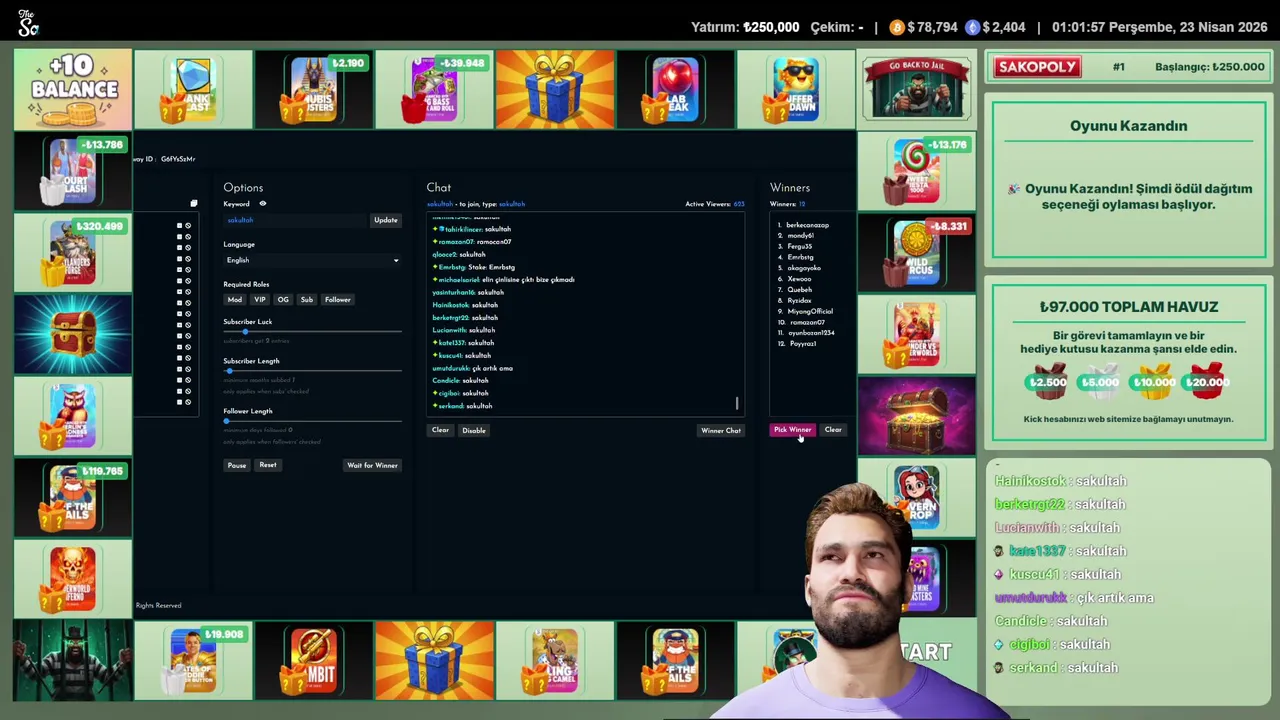Click the Başlangıç ₺250.000 label
The image size is (1280, 720).
[x=1210, y=67]
